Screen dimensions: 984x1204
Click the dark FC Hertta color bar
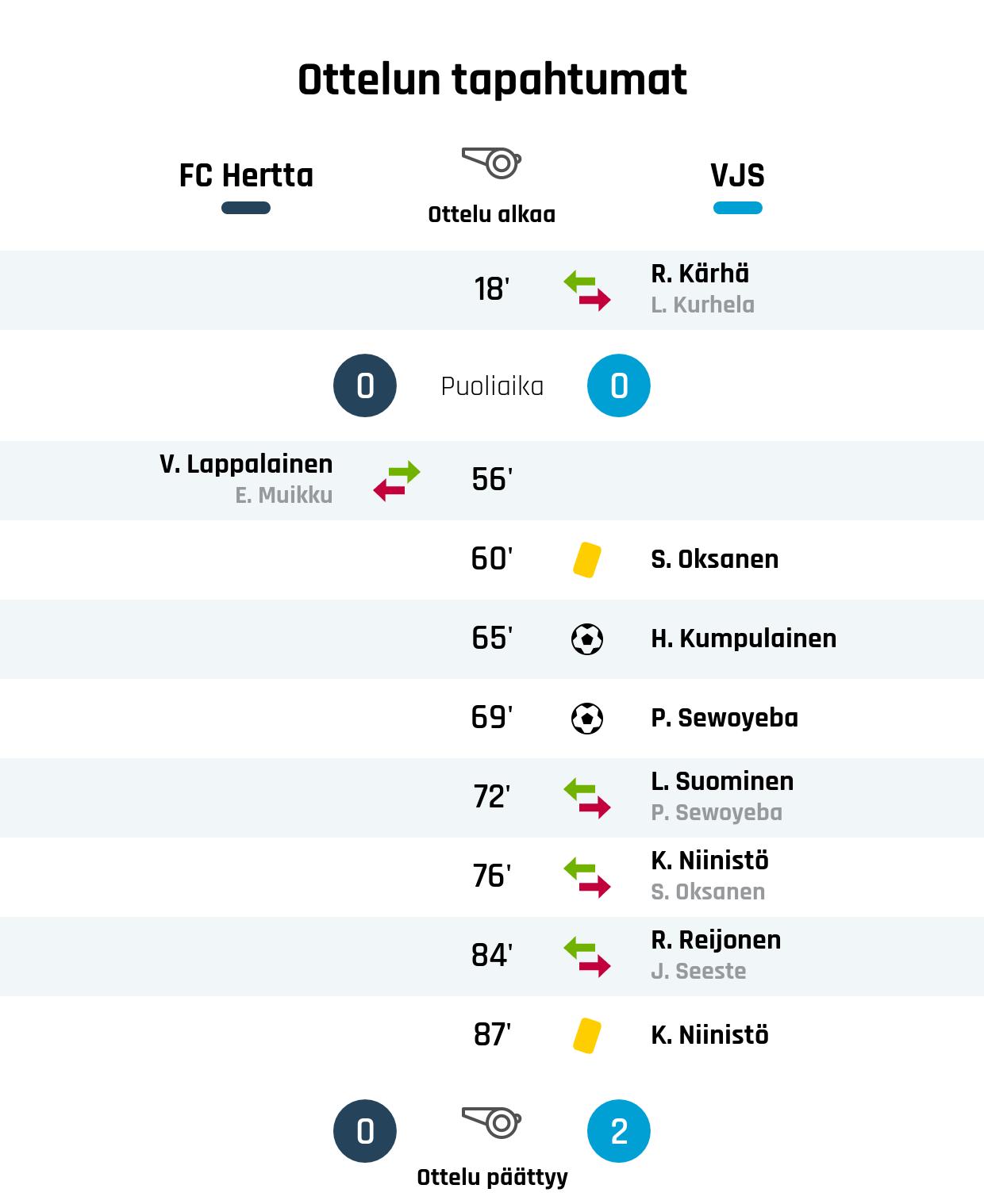point(246,208)
